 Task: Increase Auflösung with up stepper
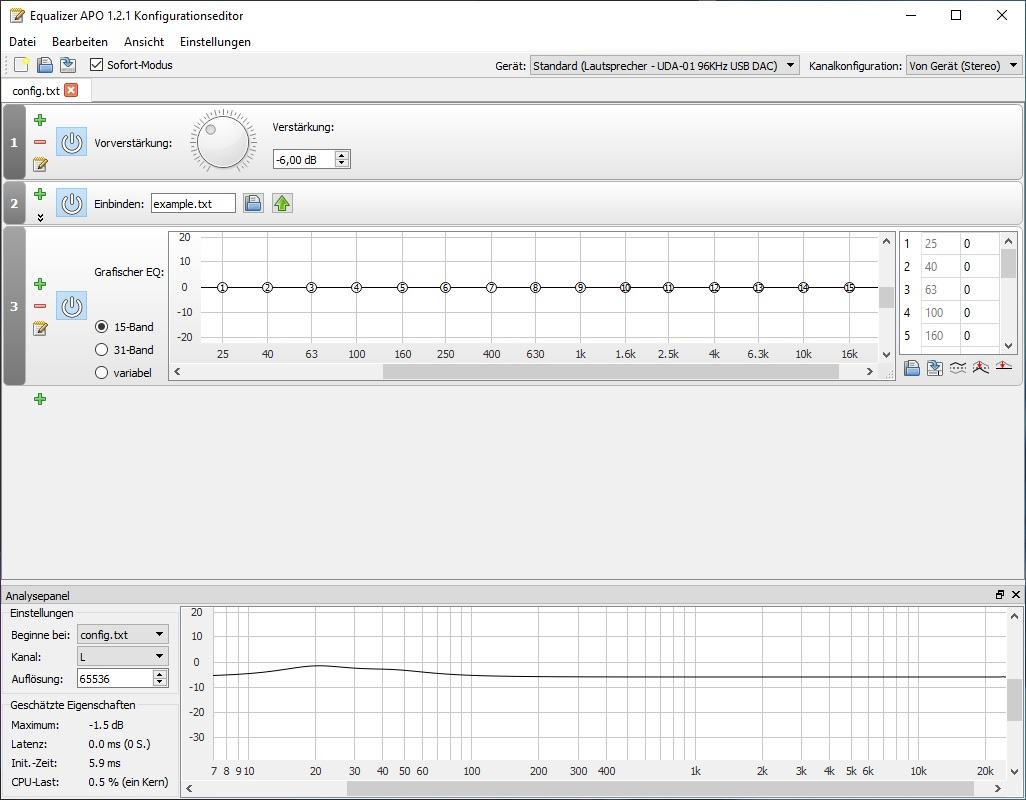pyautogui.click(x=160, y=674)
